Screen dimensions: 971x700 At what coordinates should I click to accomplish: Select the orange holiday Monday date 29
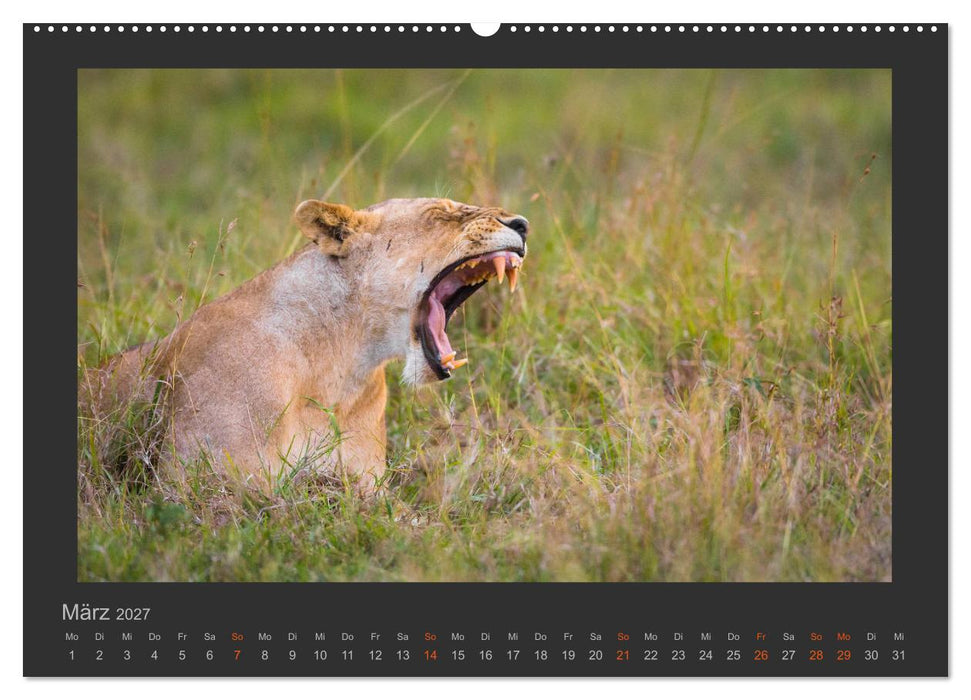click(843, 655)
